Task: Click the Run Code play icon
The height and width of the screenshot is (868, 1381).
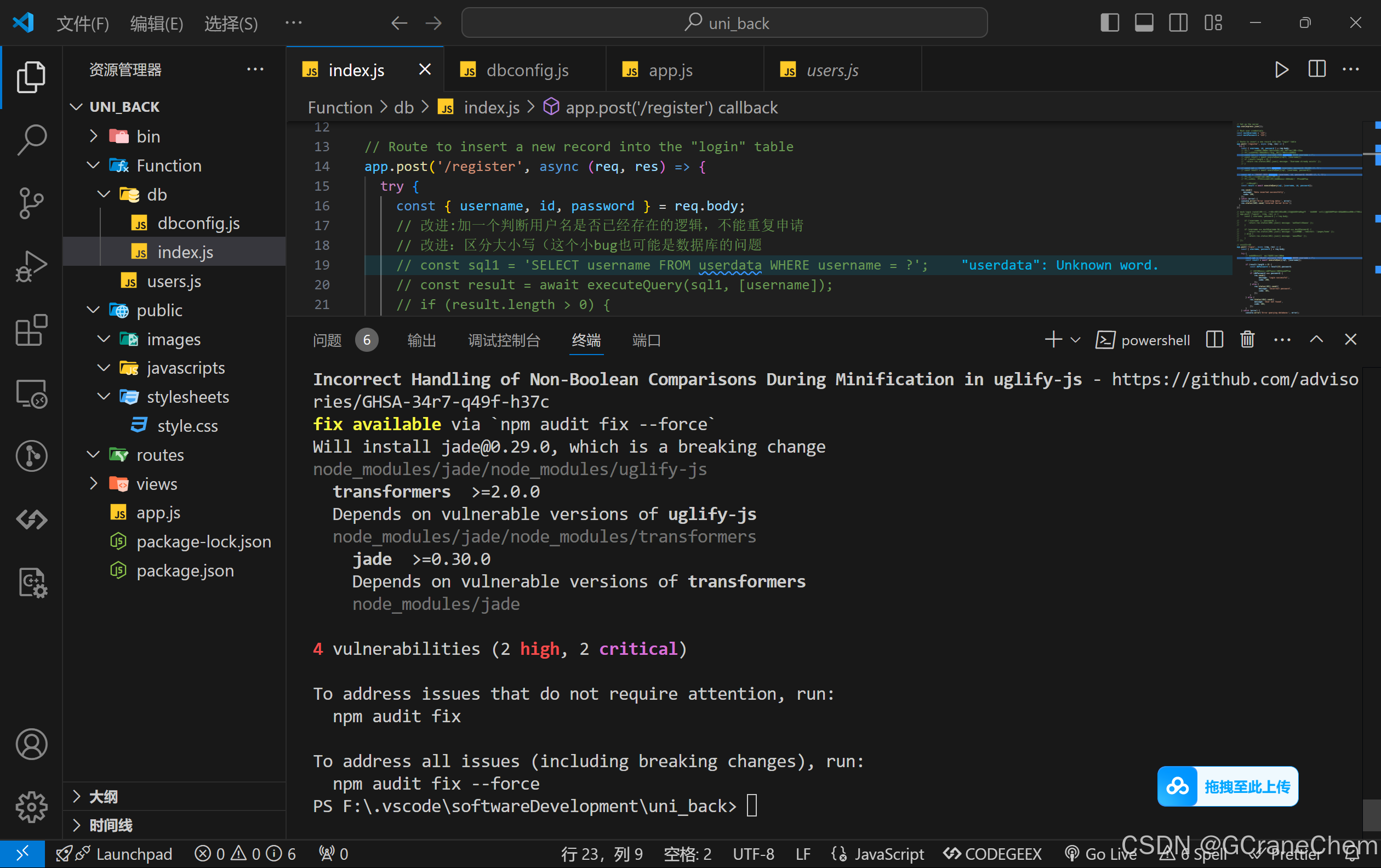Action: click(x=1281, y=70)
